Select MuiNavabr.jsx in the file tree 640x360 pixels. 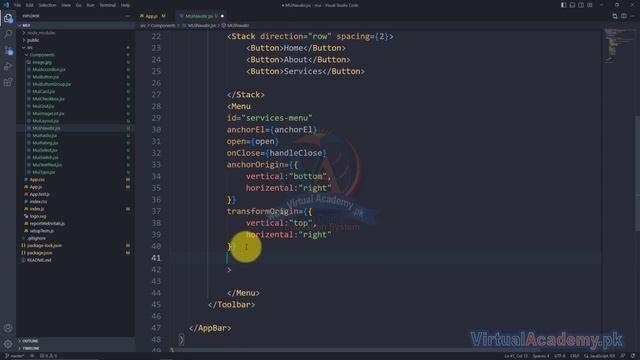(76, 128)
